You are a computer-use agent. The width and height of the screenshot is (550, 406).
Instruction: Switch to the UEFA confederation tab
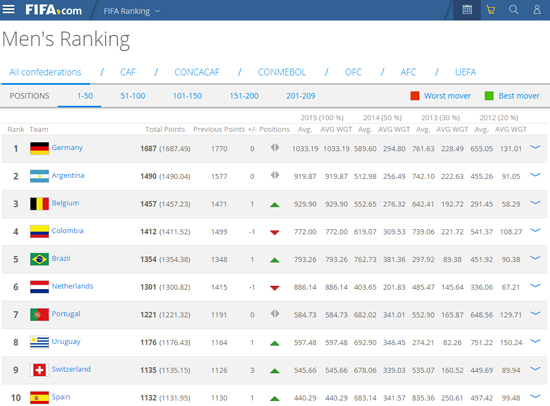click(465, 72)
